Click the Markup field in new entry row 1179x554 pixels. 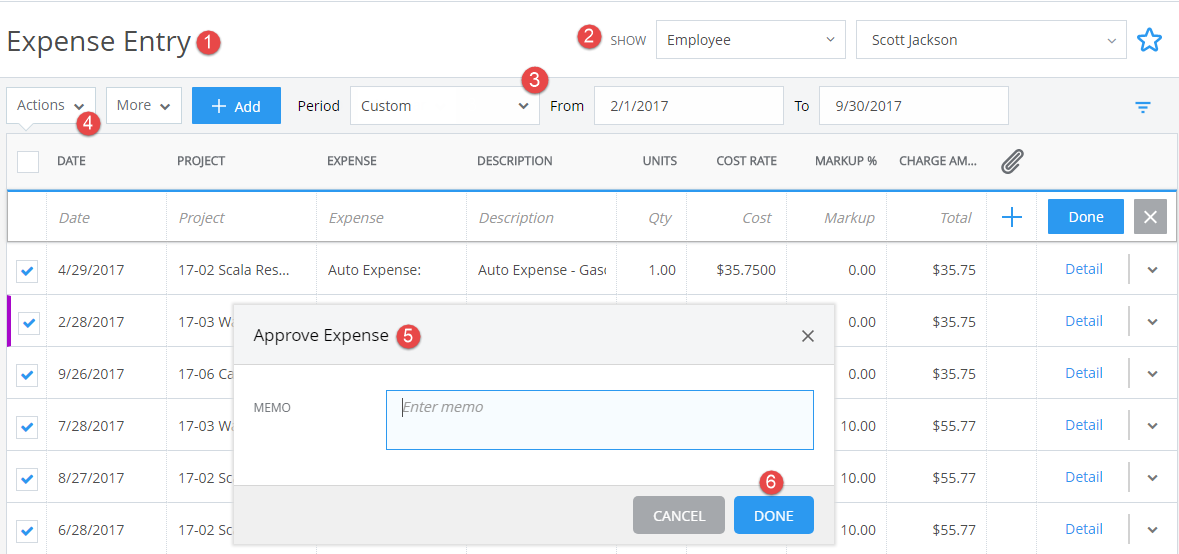point(837,217)
